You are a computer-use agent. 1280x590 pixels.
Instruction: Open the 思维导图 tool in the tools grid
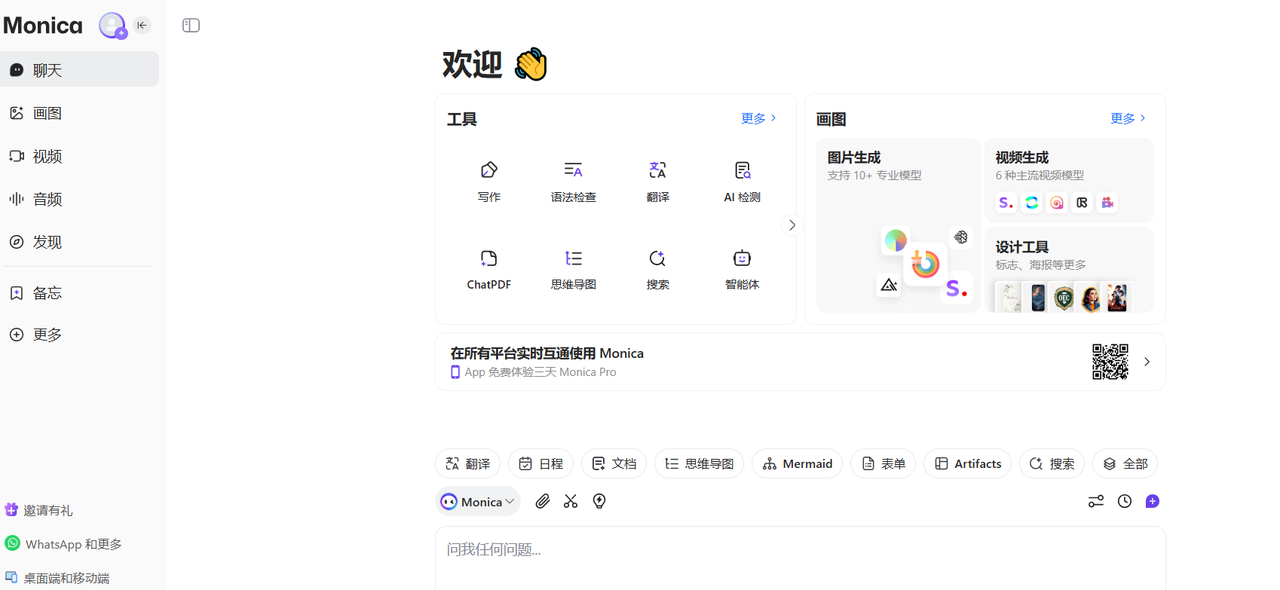pyautogui.click(x=573, y=269)
